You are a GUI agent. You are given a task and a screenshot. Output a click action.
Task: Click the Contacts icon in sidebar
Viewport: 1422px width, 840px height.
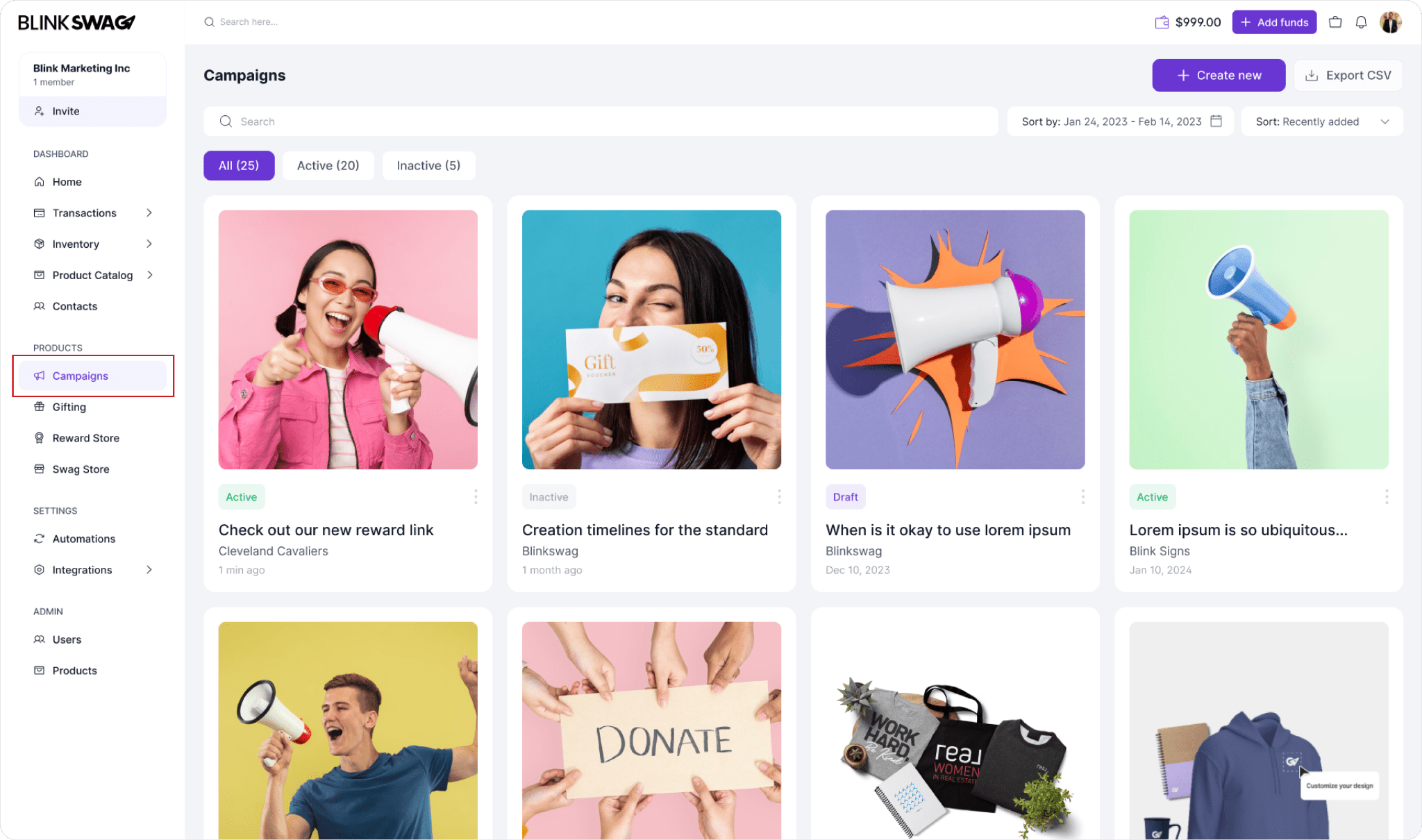(x=39, y=305)
